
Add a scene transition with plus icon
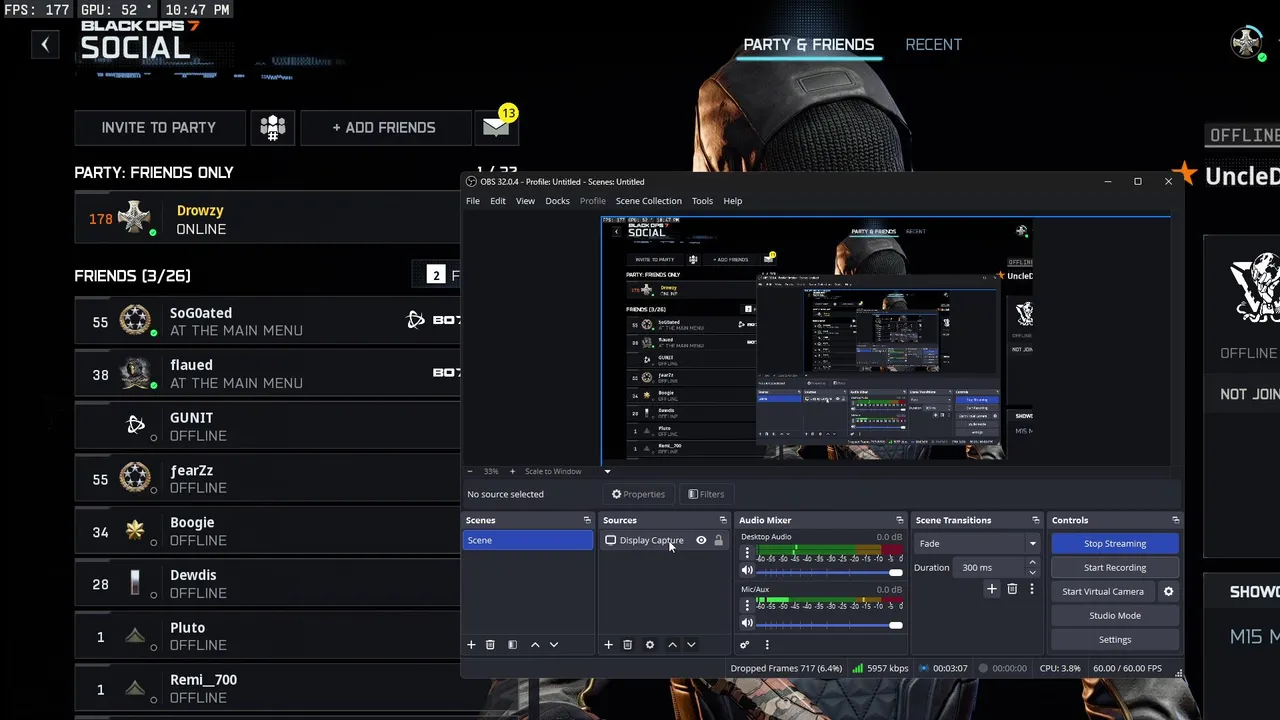click(992, 589)
